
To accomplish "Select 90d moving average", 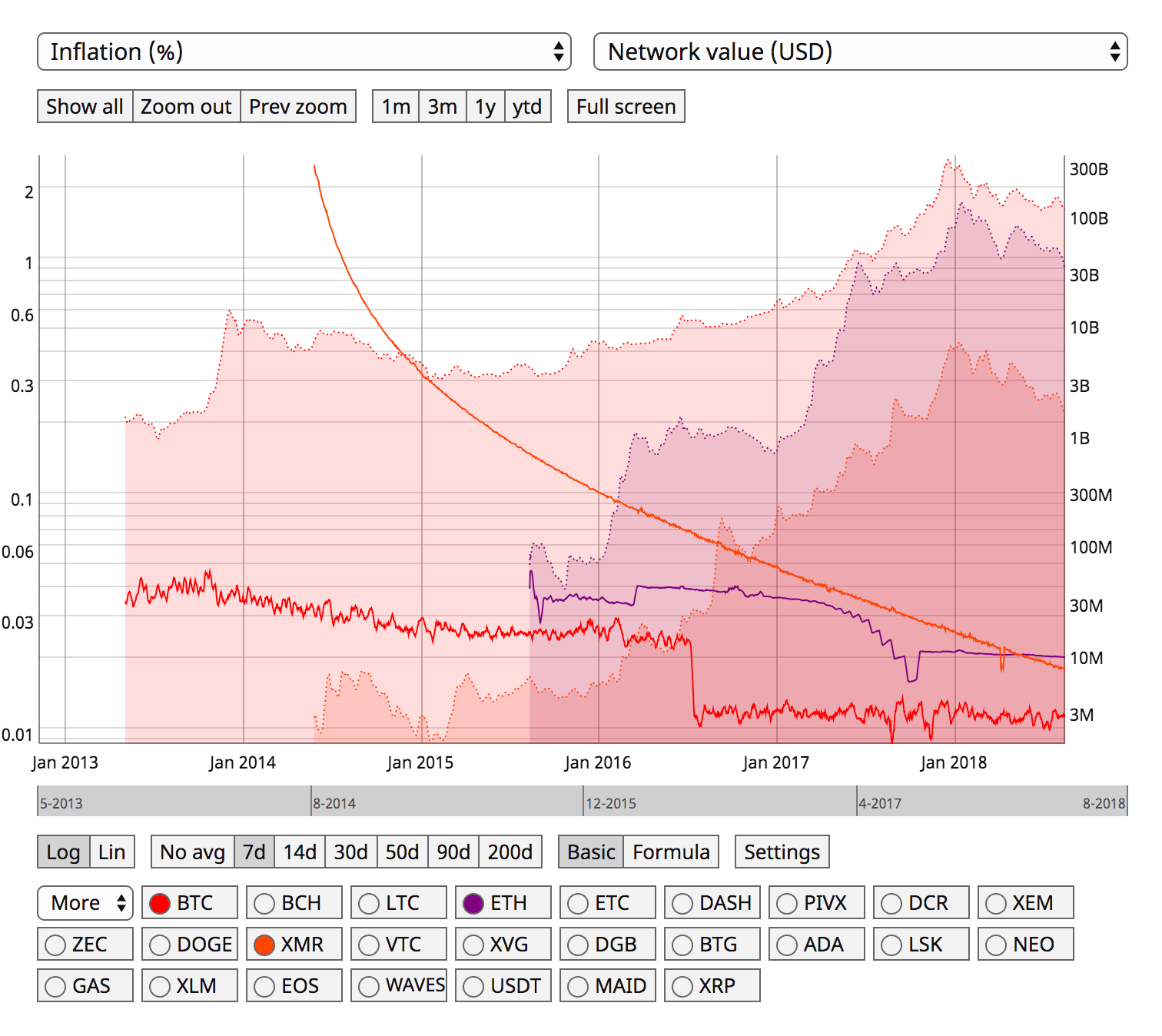I will (x=453, y=852).
